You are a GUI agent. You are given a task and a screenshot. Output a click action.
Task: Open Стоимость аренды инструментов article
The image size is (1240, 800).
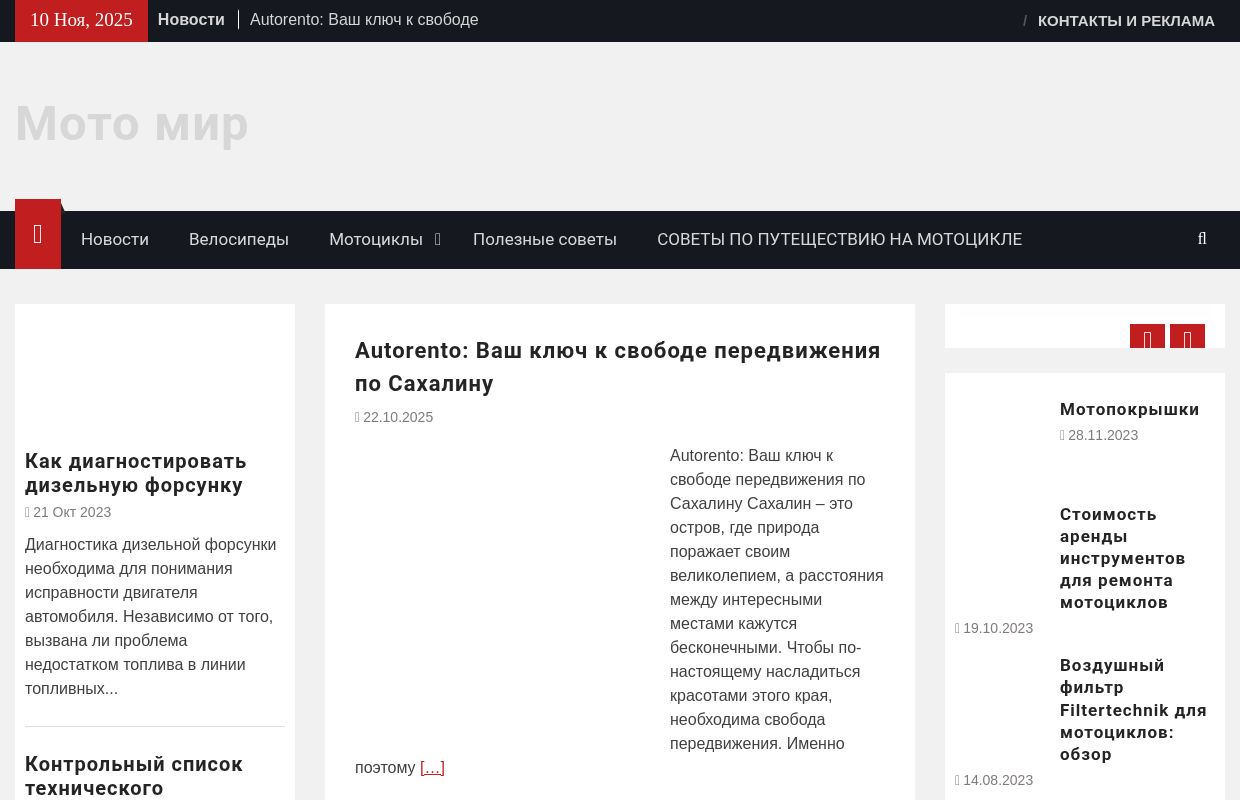pyautogui.click(x=1122, y=558)
